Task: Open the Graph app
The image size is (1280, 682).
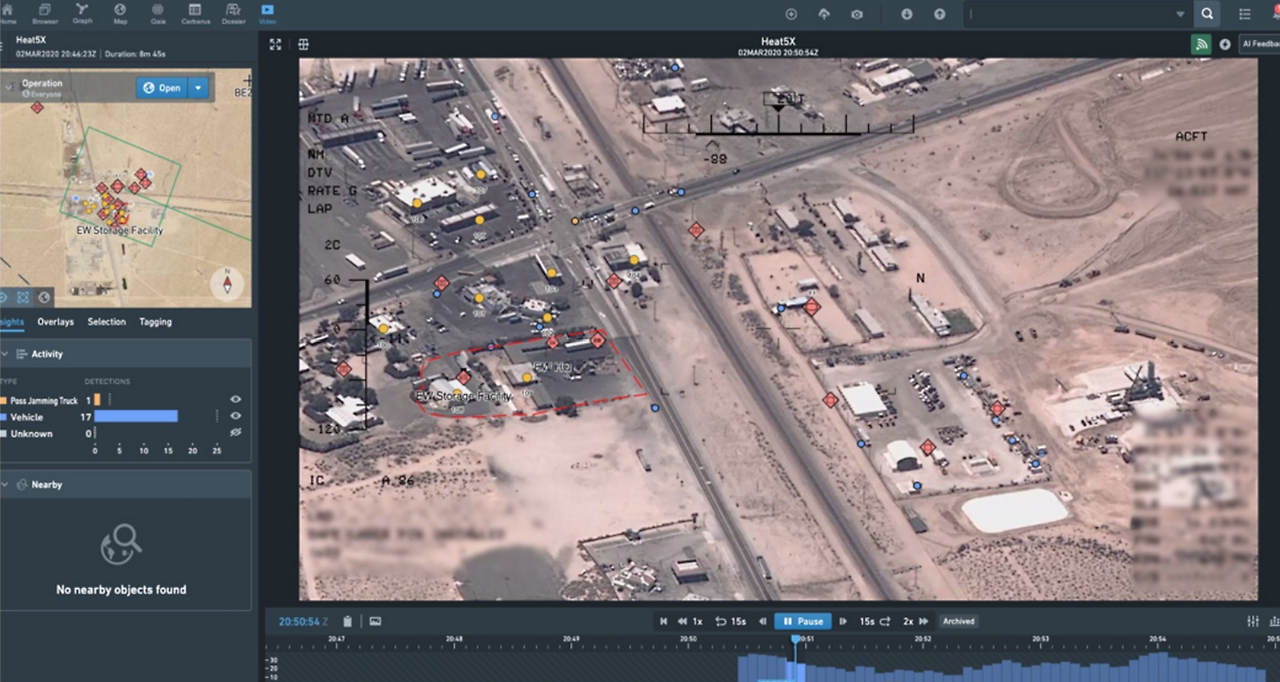Action: [83, 13]
